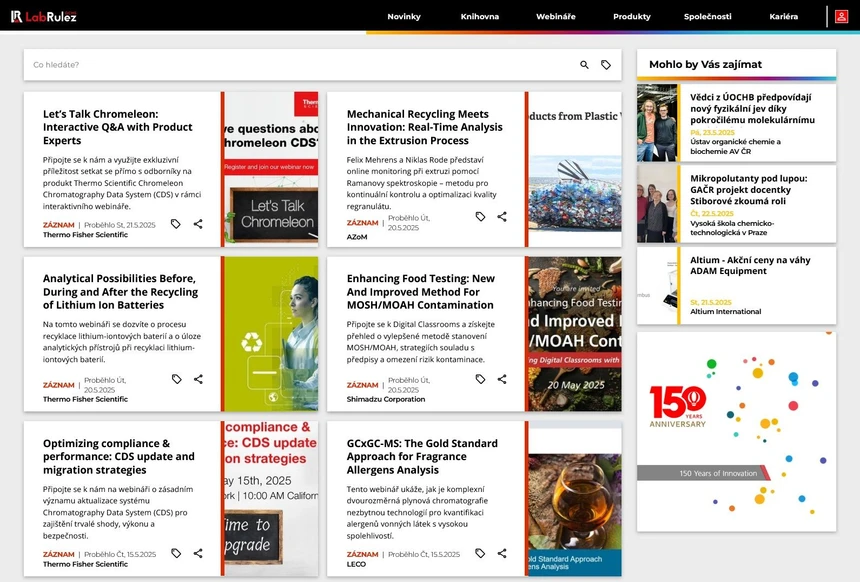Click the LabRulez logo
Image resolution: width=860 pixels, height=582 pixels.
(x=44, y=16)
